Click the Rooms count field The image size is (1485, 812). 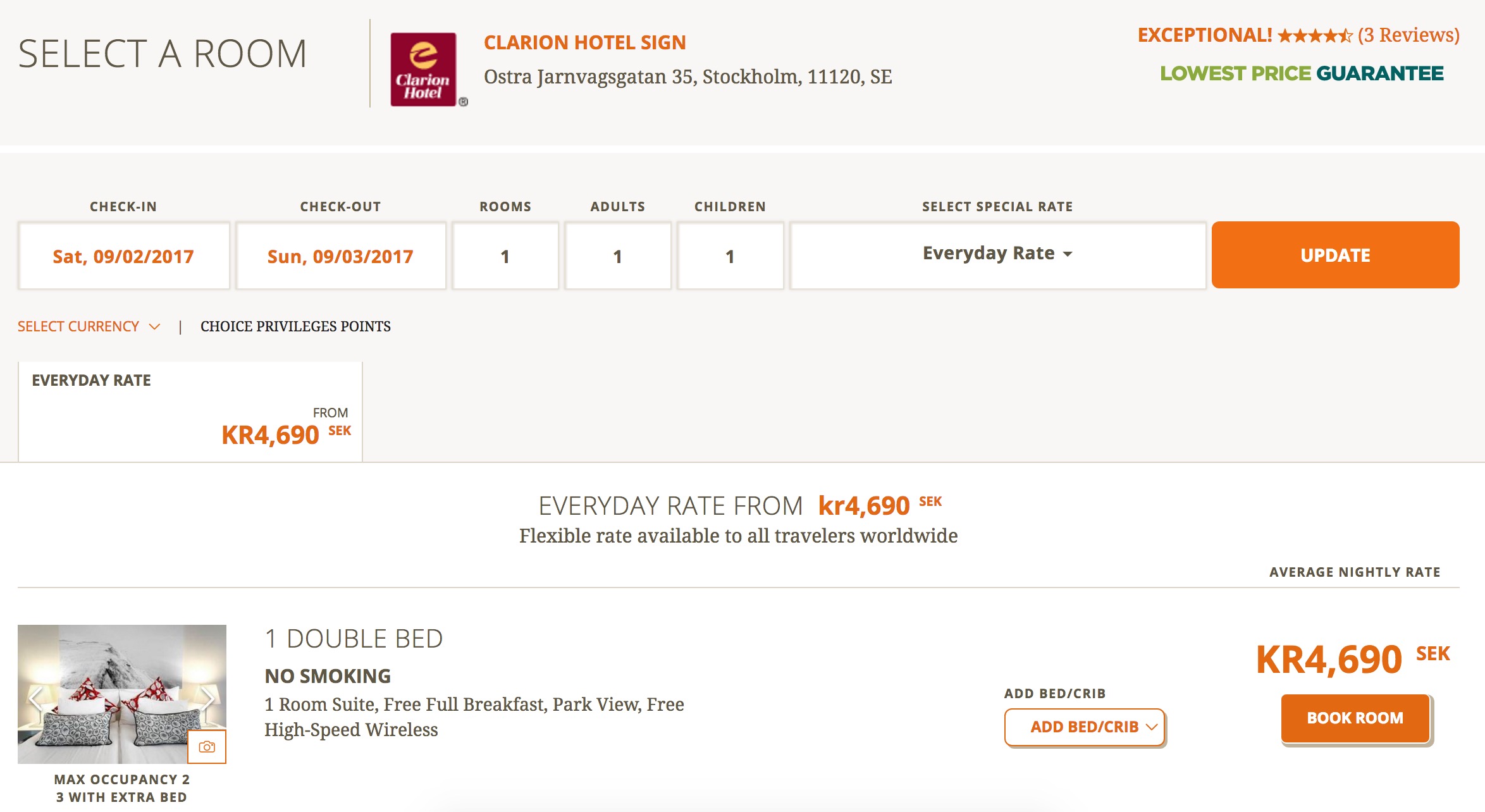click(505, 255)
